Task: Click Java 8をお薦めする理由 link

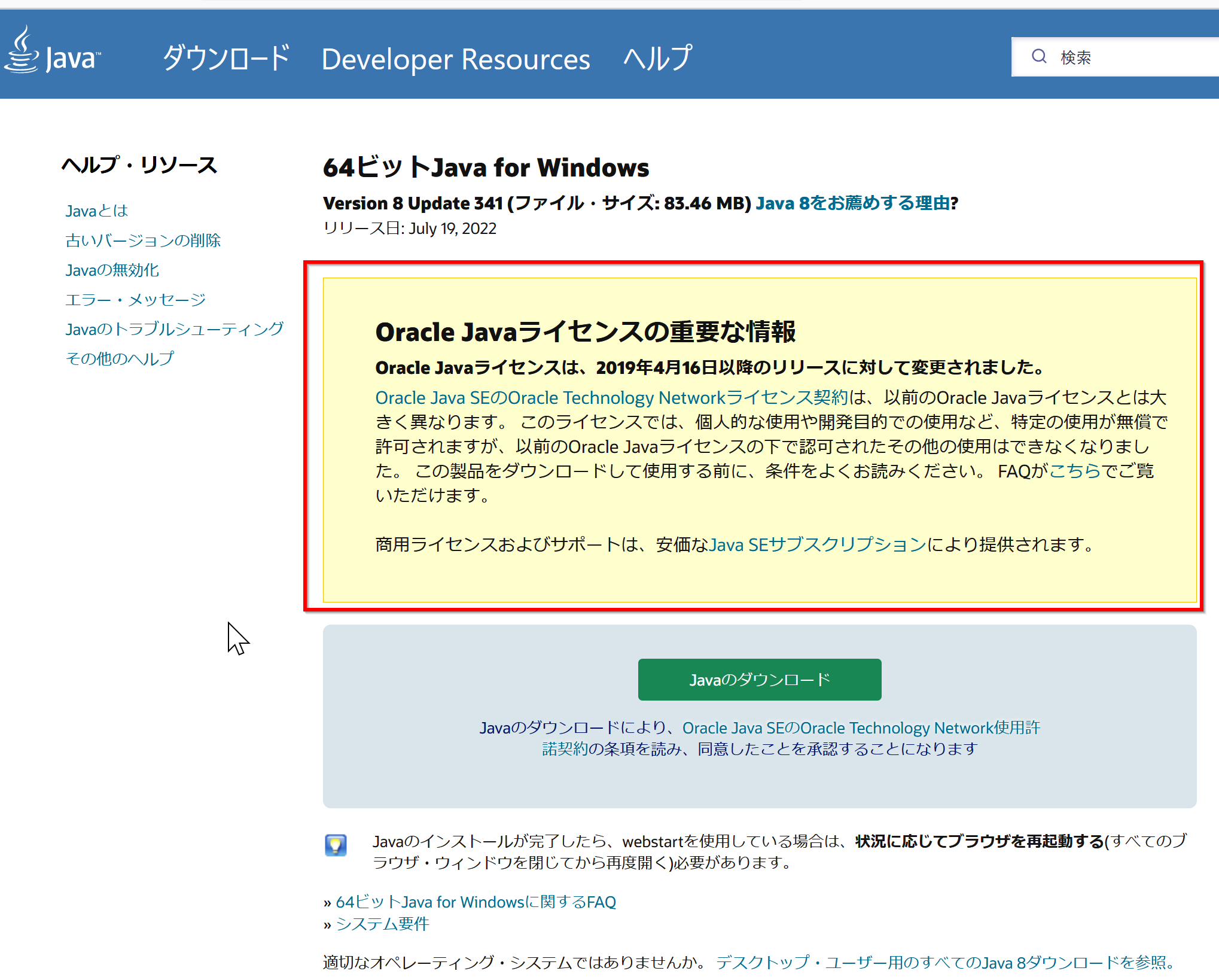Action: tap(853, 203)
